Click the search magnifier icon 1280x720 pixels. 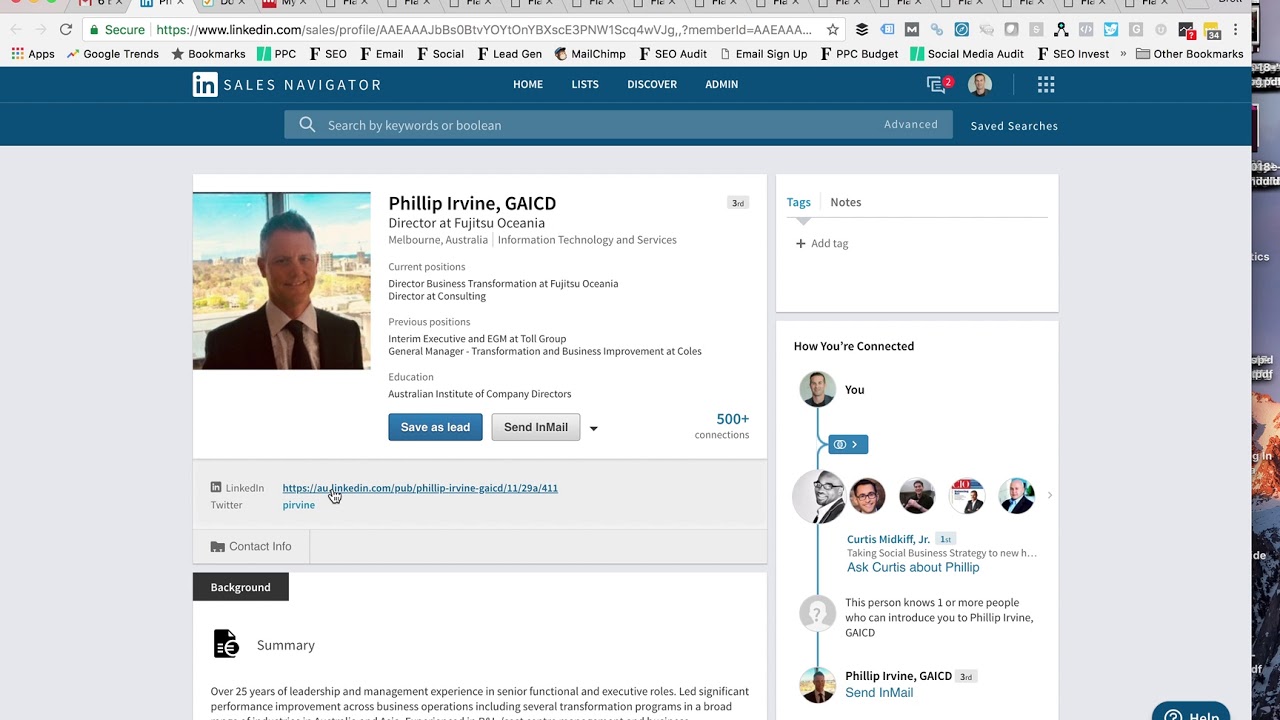click(307, 125)
